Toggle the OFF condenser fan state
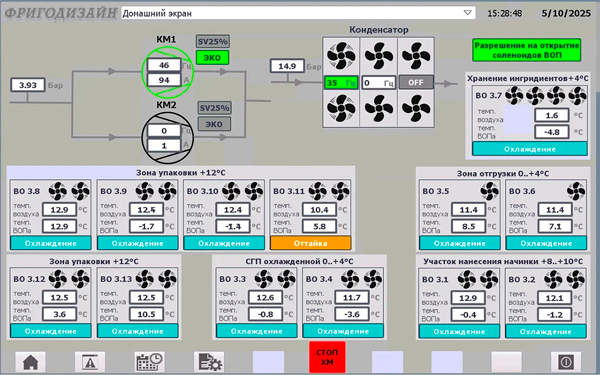Viewport: 600px width, 375px height. pyautogui.click(x=416, y=82)
